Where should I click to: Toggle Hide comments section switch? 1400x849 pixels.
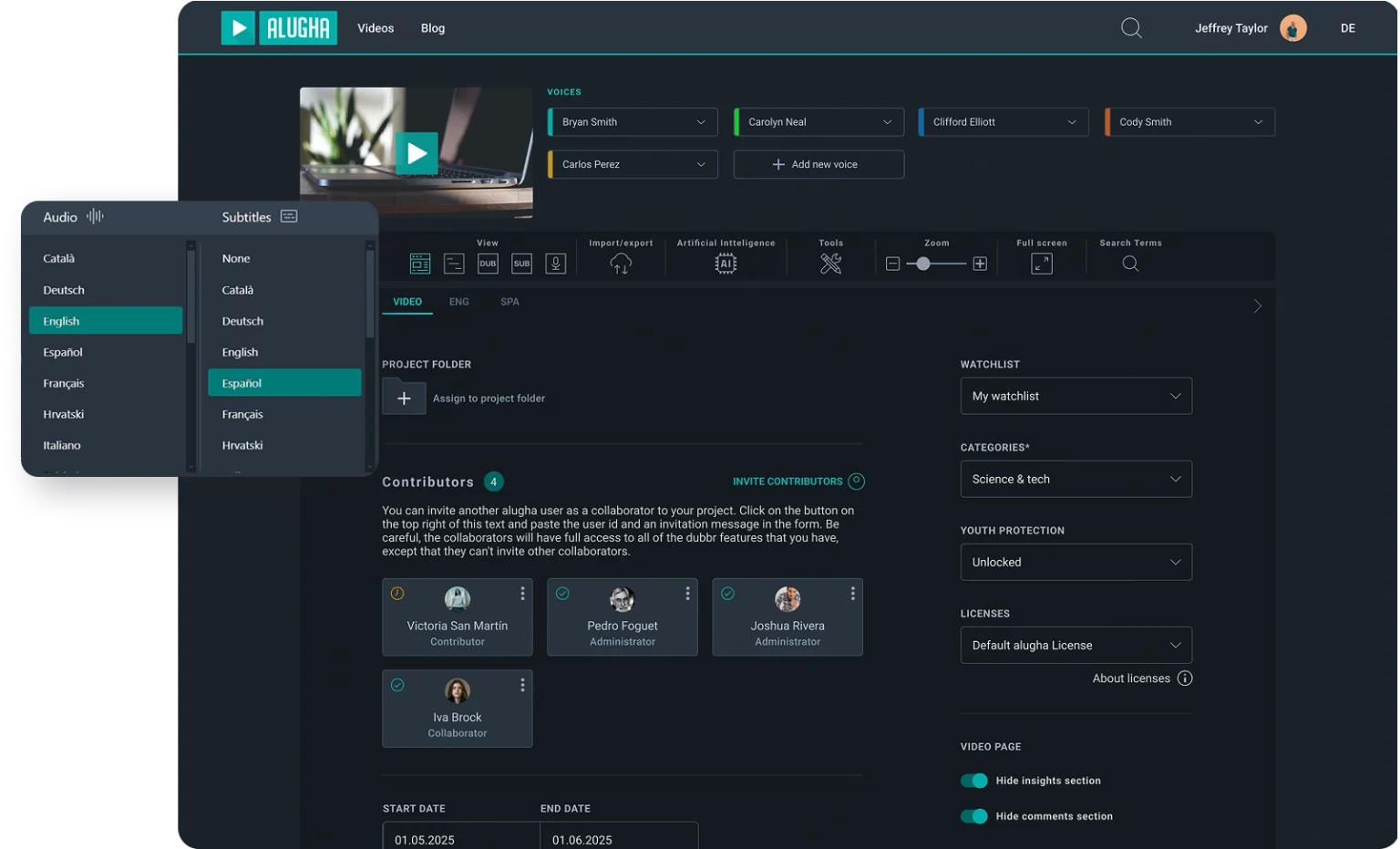click(973, 816)
